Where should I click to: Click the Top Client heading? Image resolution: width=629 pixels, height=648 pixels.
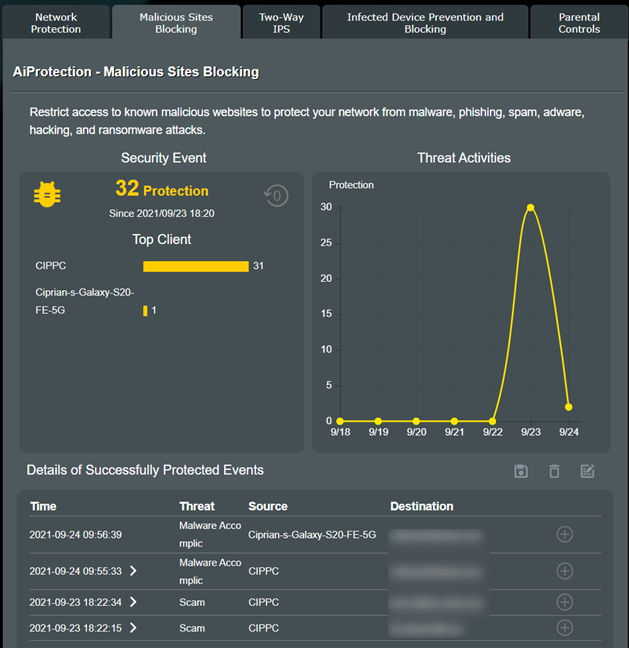click(x=162, y=240)
